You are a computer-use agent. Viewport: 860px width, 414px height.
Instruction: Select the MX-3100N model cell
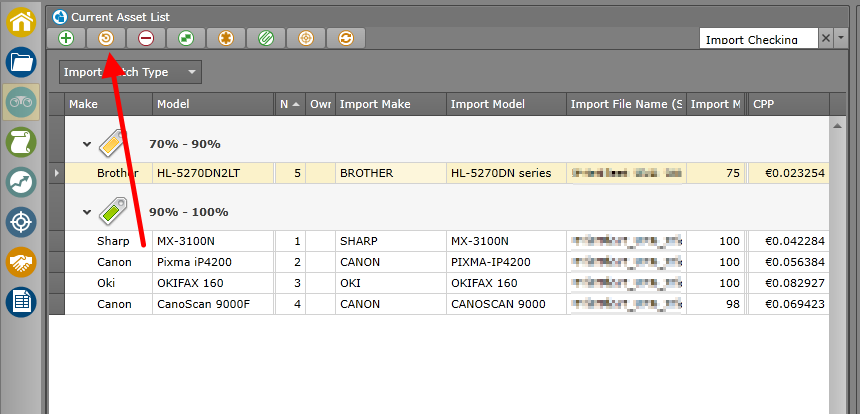[x=213, y=241]
